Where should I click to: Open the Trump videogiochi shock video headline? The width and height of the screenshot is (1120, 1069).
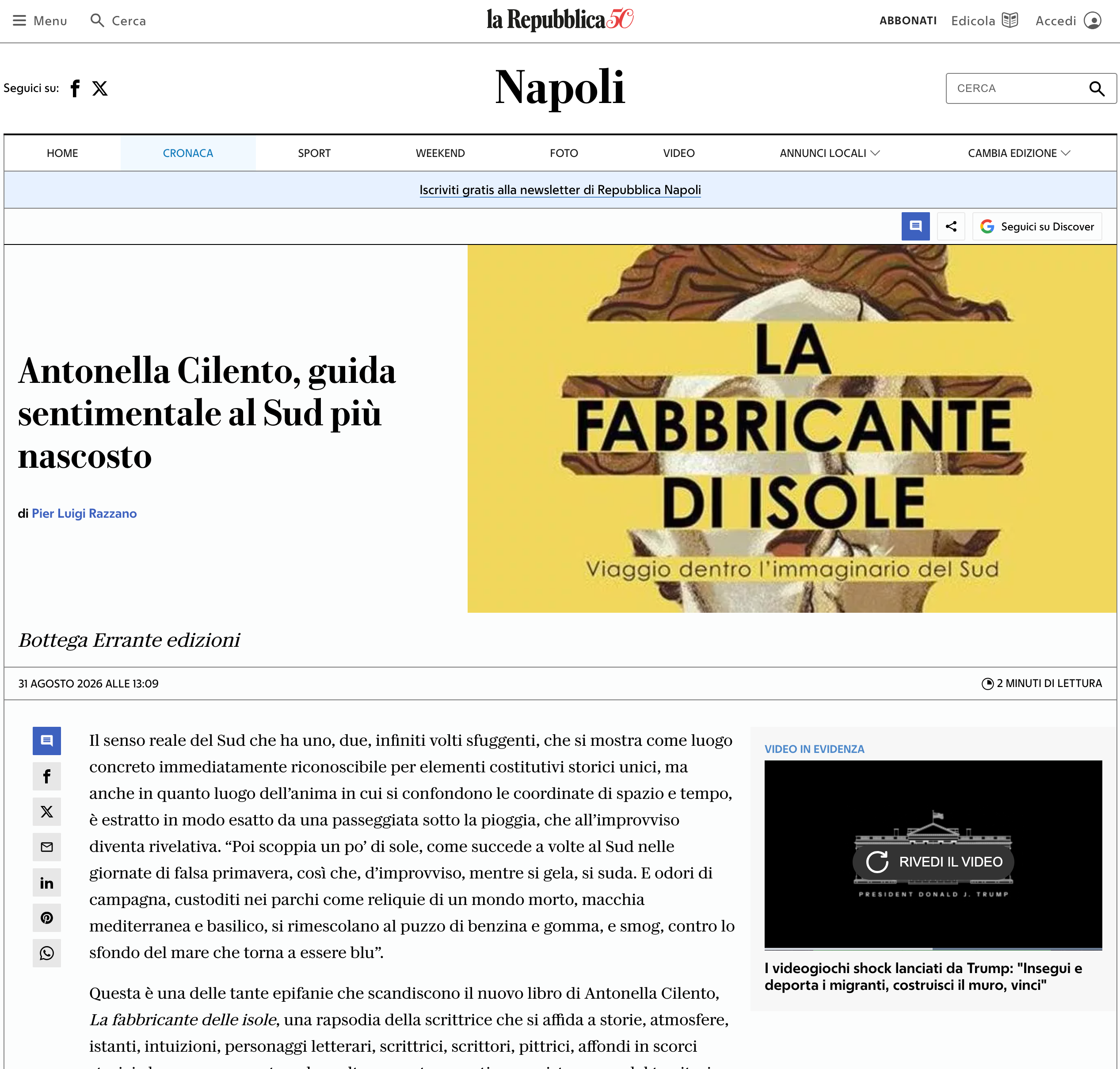pyautogui.click(x=923, y=977)
